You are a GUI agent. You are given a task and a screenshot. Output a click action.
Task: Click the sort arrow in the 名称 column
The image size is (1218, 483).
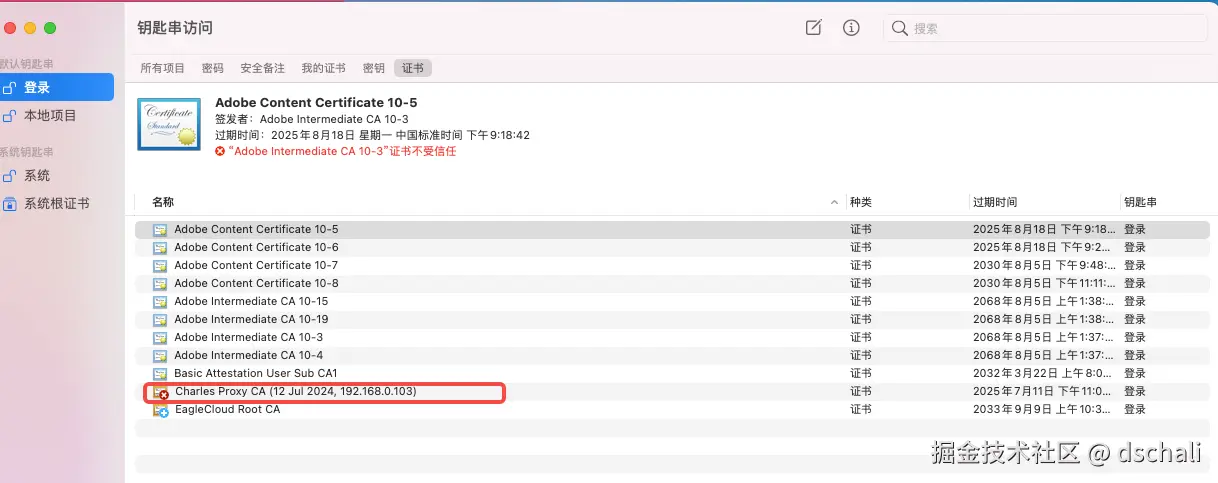(835, 203)
